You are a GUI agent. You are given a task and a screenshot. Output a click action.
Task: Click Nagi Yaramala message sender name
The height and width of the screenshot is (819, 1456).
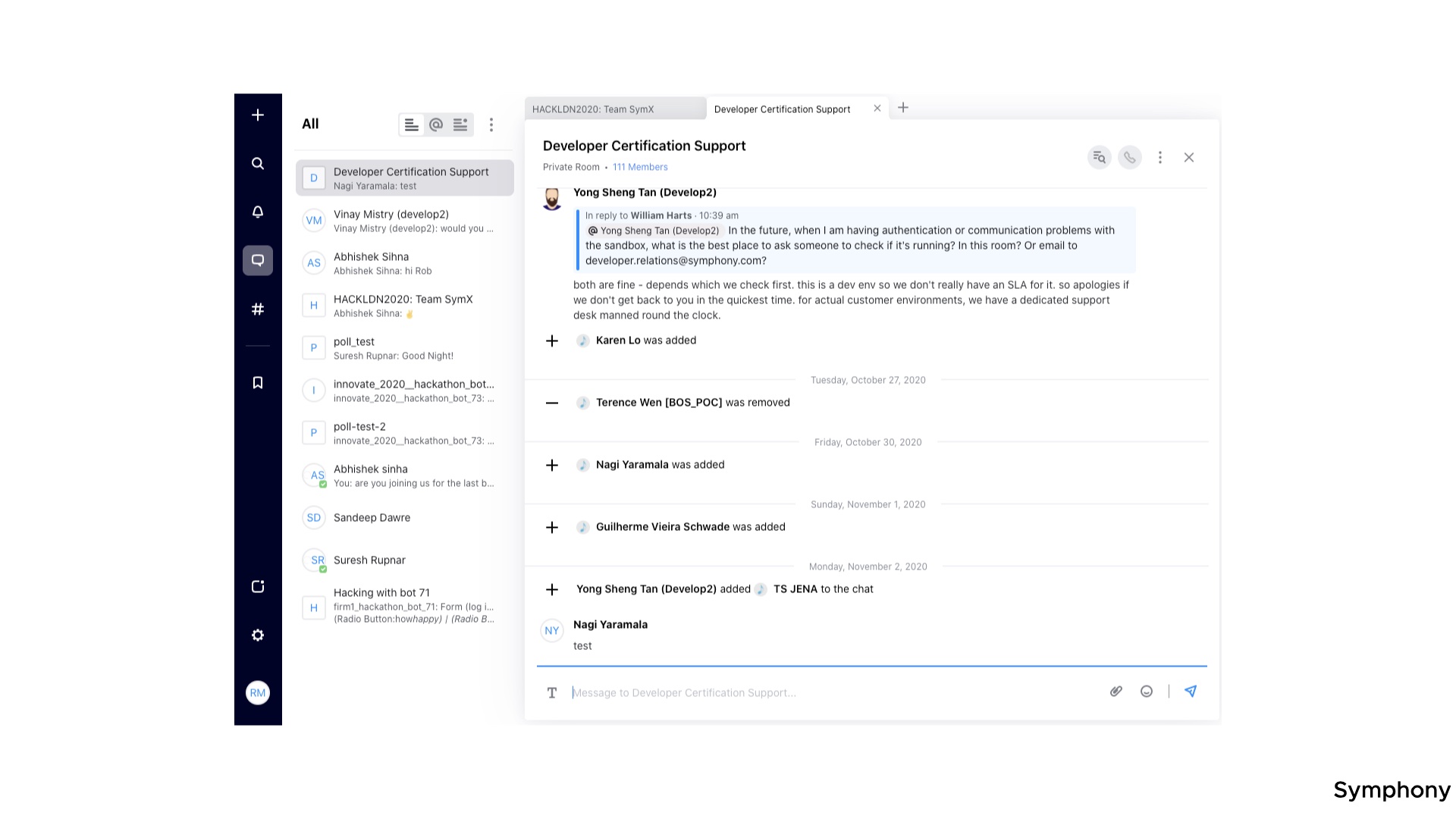point(610,625)
